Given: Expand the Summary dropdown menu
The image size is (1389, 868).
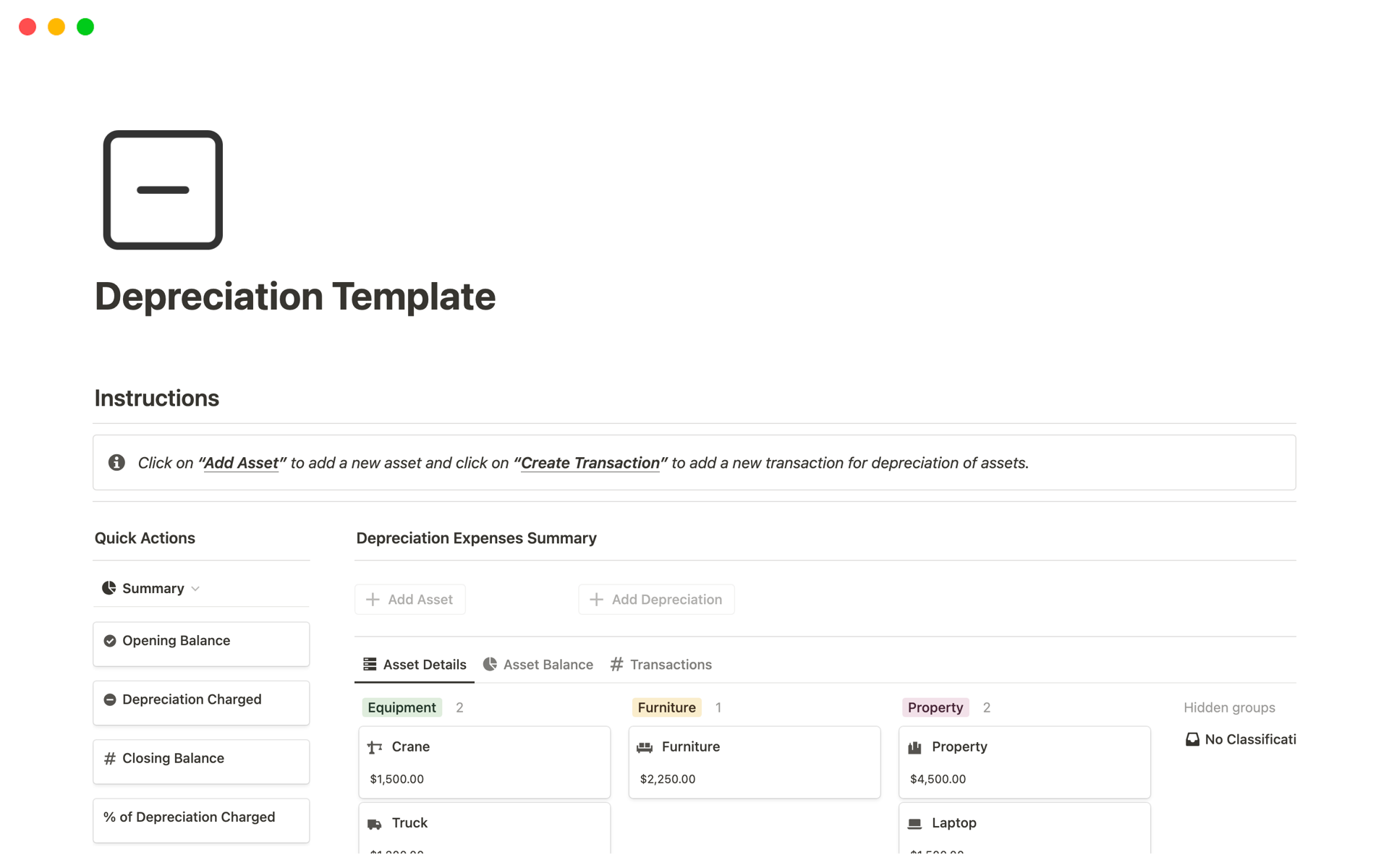Looking at the screenshot, I should click(x=197, y=589).
